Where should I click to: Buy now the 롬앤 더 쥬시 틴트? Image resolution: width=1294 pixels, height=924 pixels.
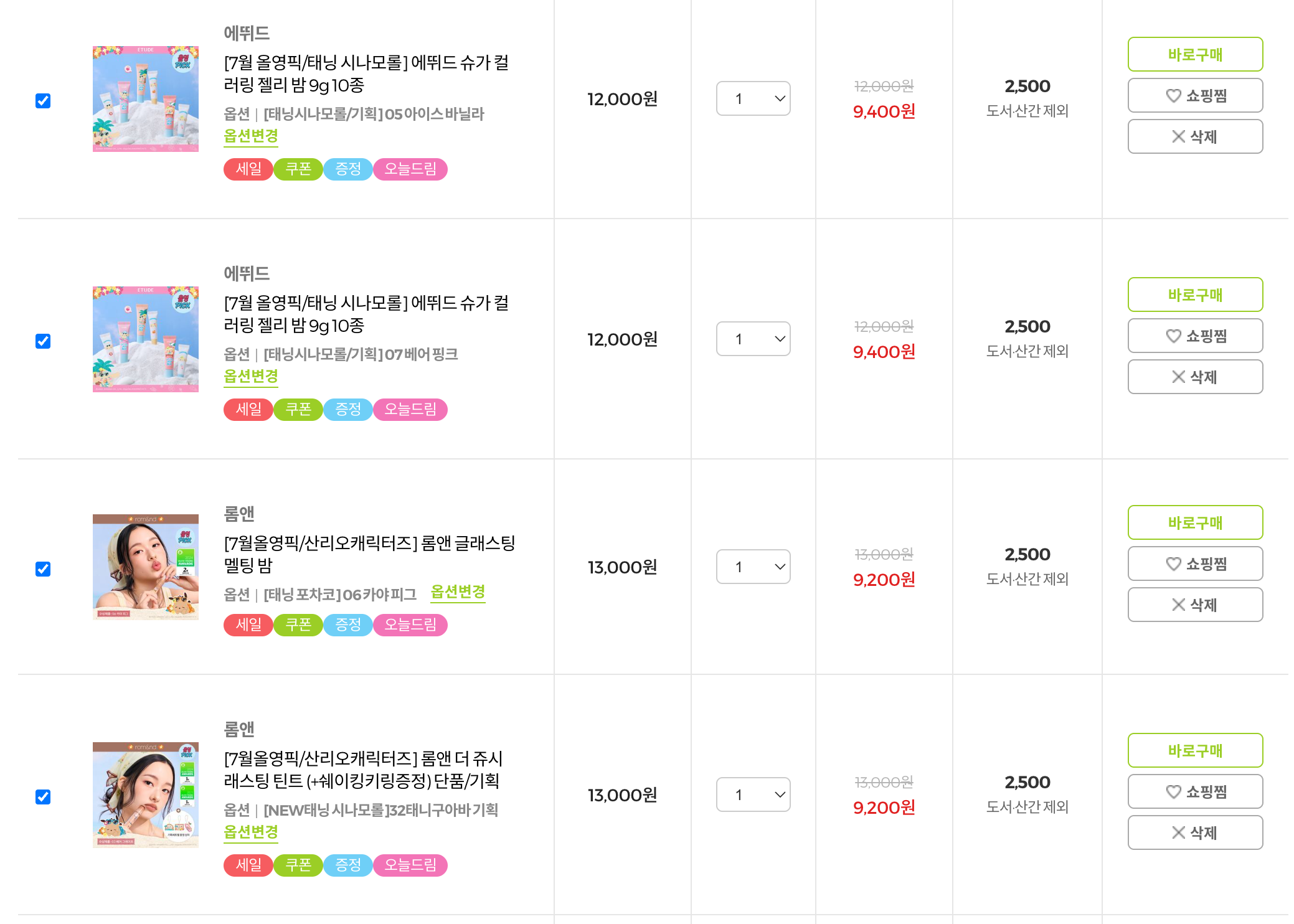pos(1195,750)
